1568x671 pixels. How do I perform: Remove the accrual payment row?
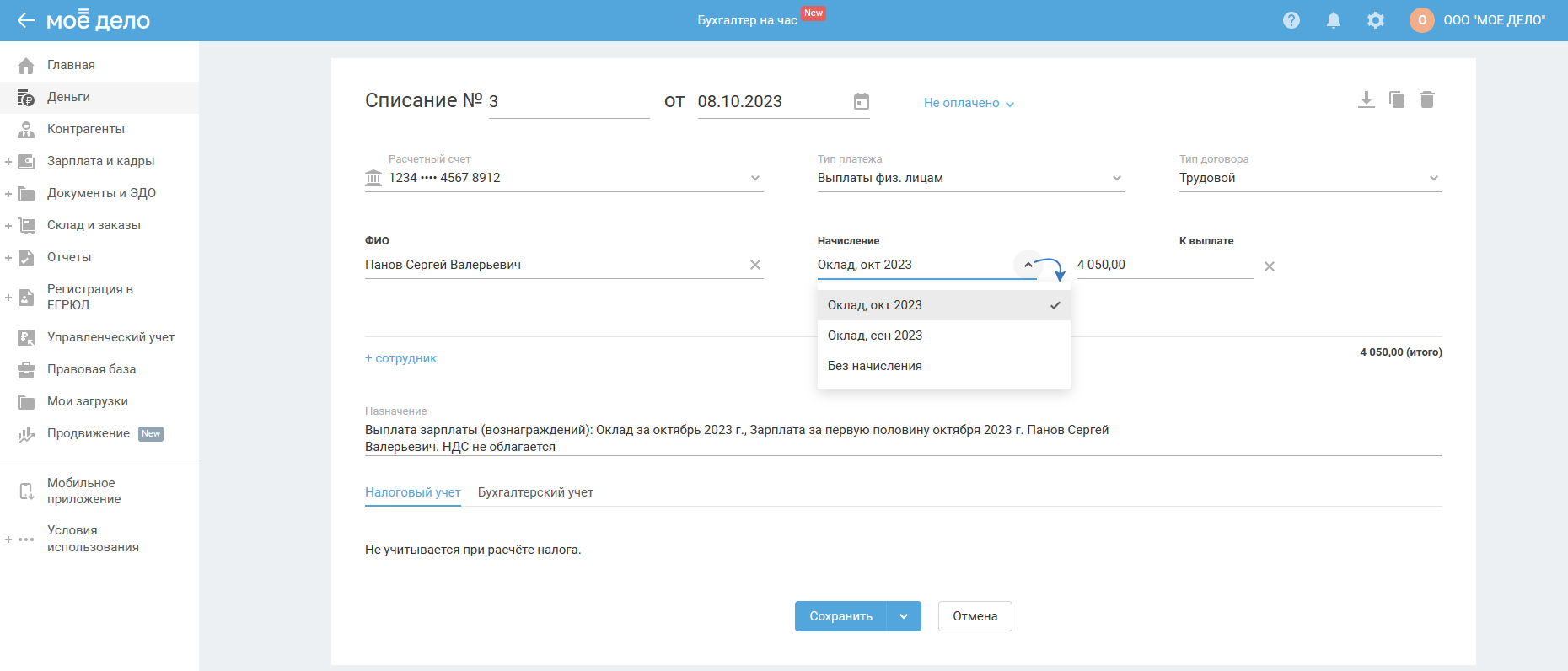pyautogui.click(x=1269, y=266)
